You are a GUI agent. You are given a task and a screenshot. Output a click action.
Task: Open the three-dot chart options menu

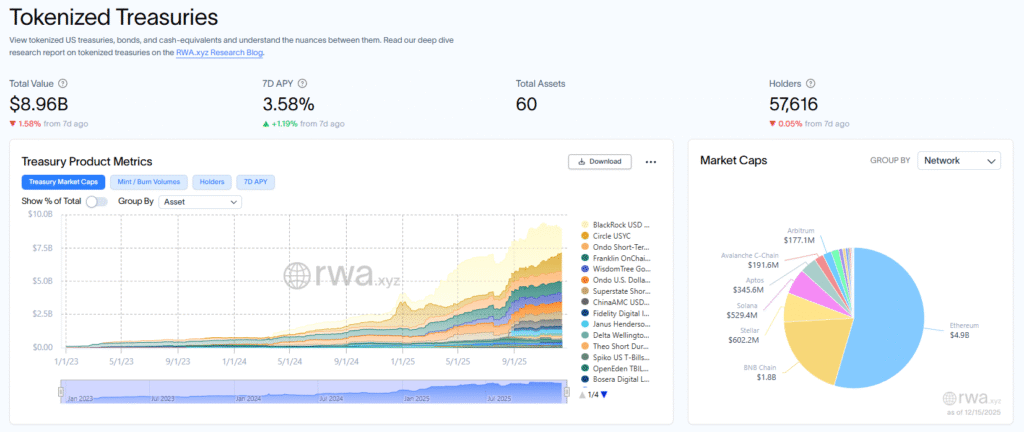651,161
